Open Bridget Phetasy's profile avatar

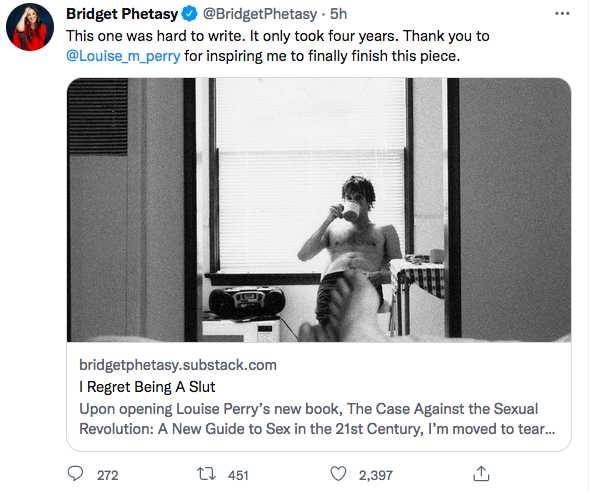(30, 27)
